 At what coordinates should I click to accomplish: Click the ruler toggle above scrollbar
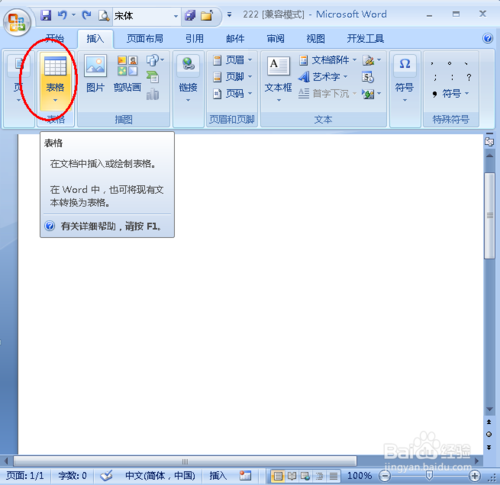click(489, 141)
